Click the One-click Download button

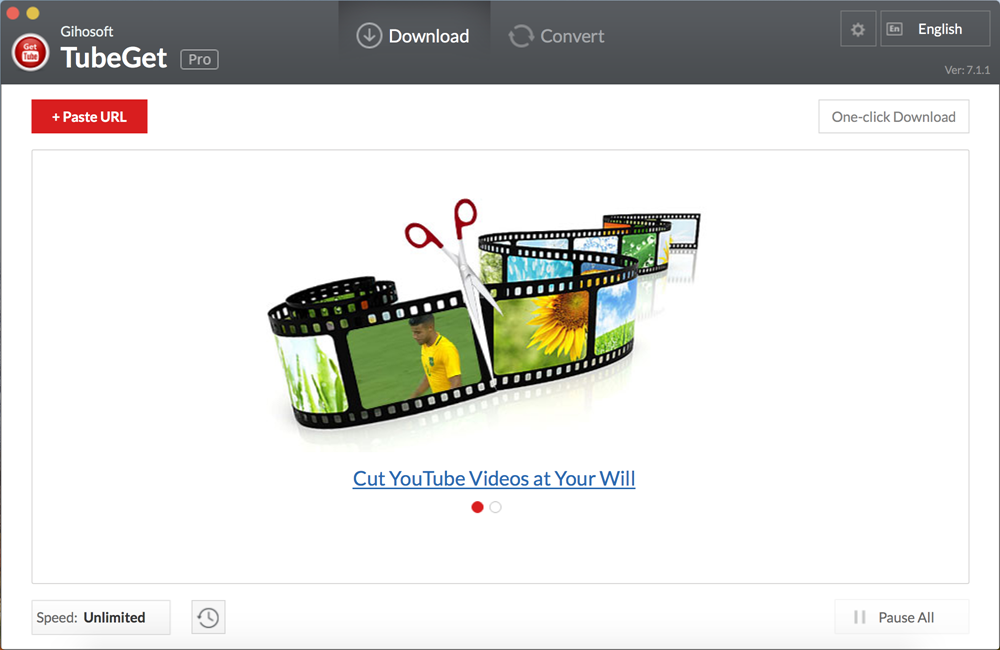coord(893,117)
